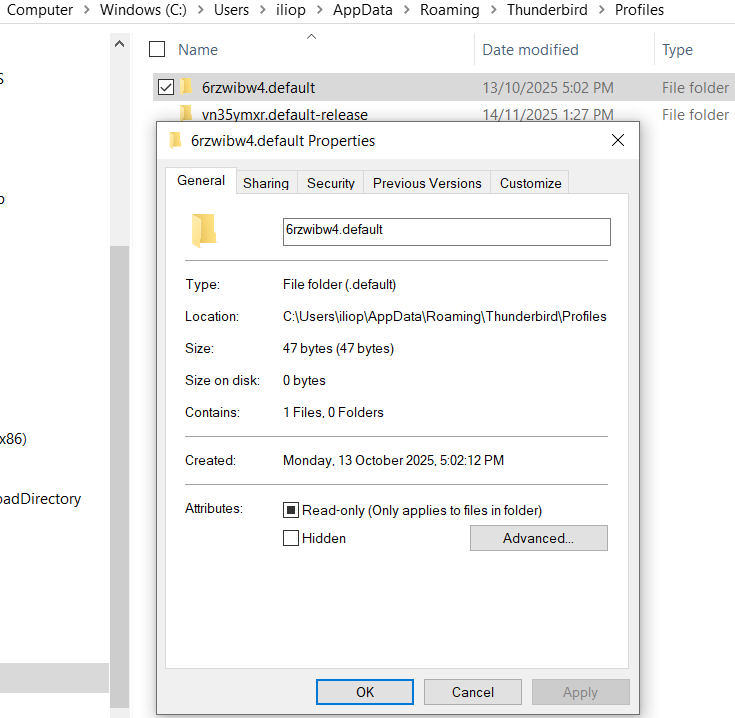Expand chevron after Thunderbird in breadcrumb
735x718 pixels.
pos(601,10)
